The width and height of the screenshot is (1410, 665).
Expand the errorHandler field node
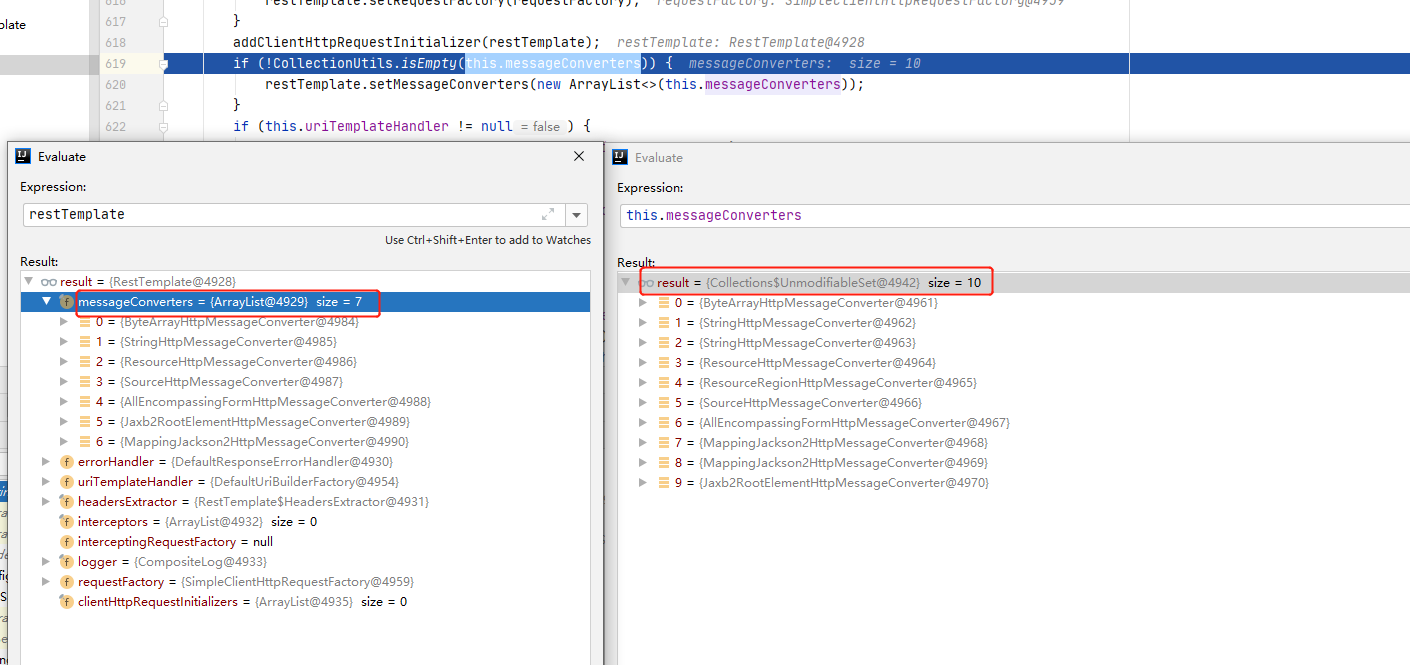(46, 462)
